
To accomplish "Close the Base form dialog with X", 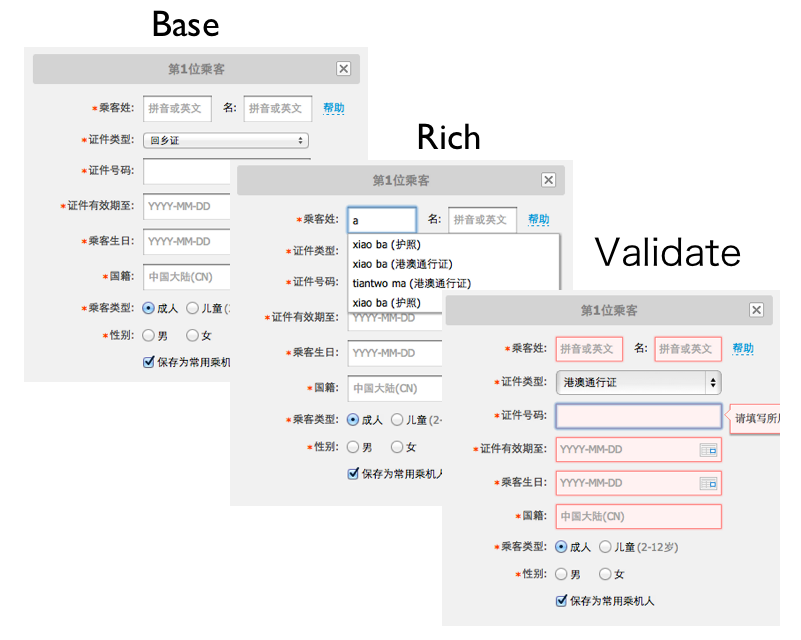I will tap(343, 69).
